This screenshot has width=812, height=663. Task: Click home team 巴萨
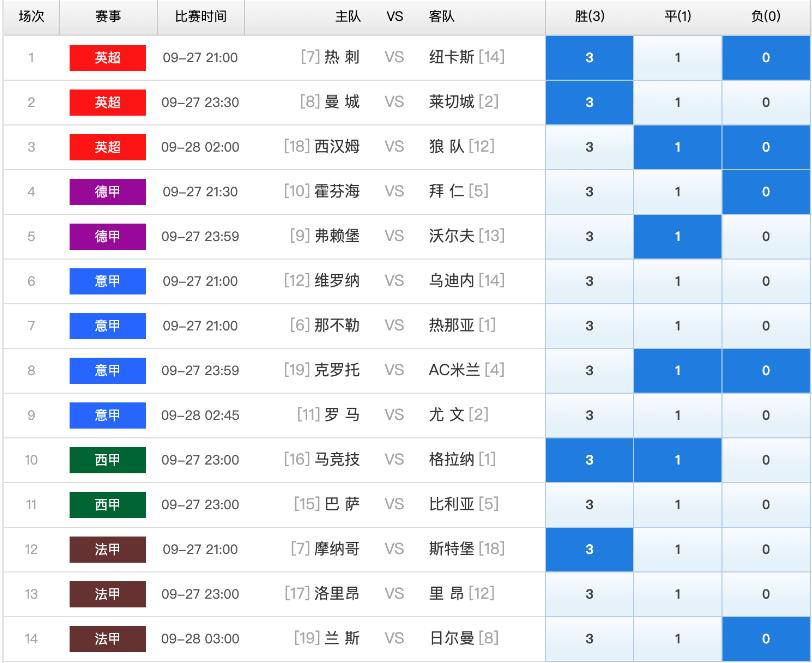point(342,504)
